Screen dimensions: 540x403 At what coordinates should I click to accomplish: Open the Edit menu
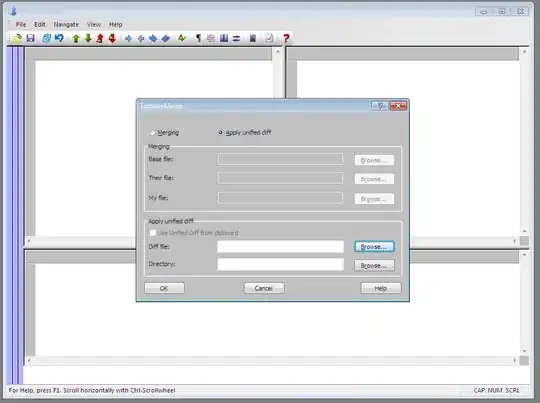(40, 24)
